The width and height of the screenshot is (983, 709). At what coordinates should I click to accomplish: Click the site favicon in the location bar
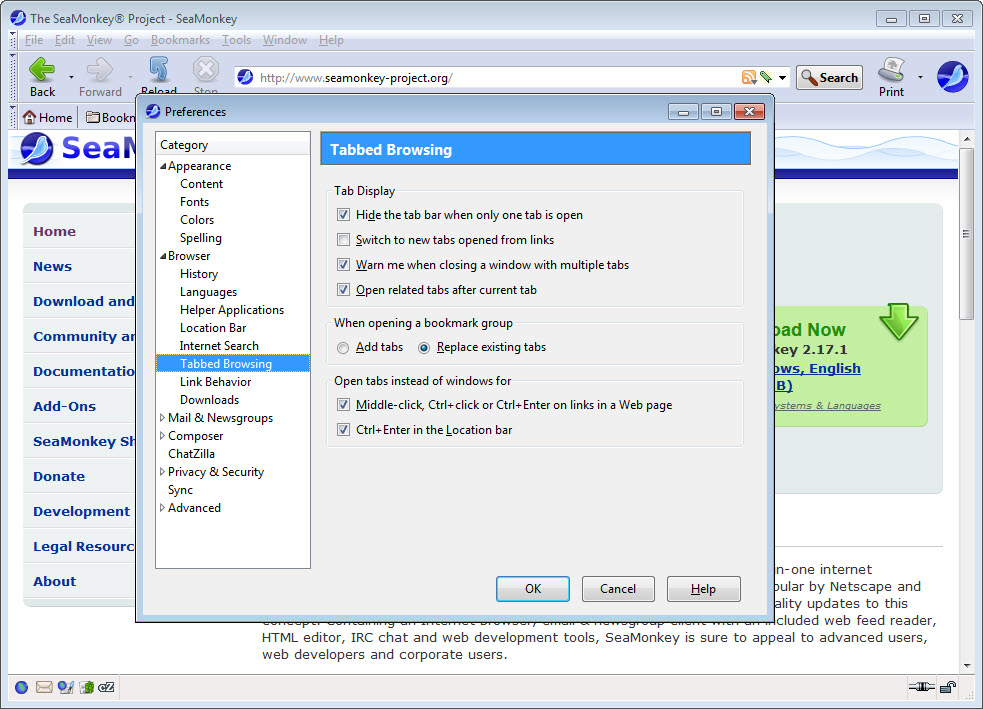click(x=245, y=77)
